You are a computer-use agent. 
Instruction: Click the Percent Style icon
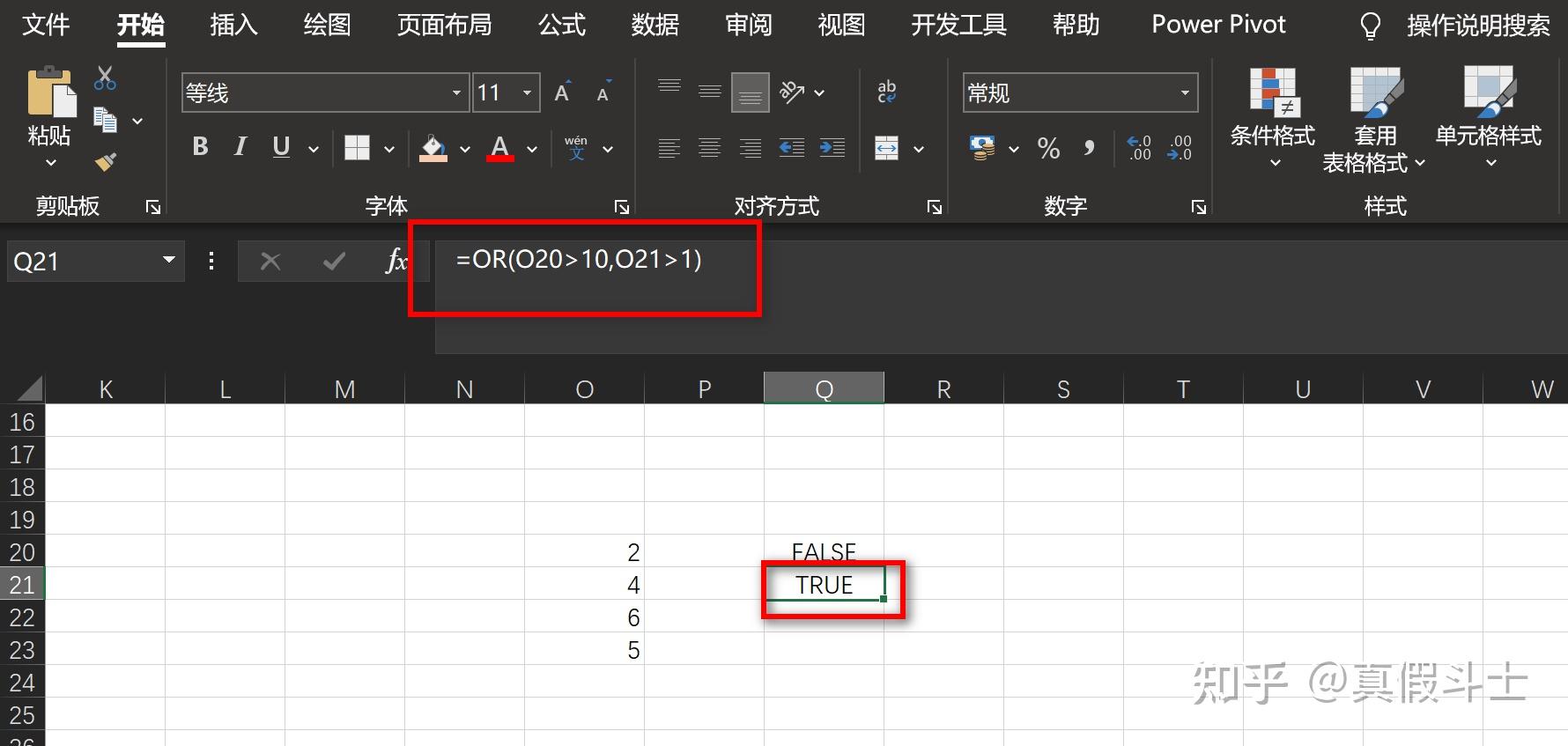coord(1048,148)
